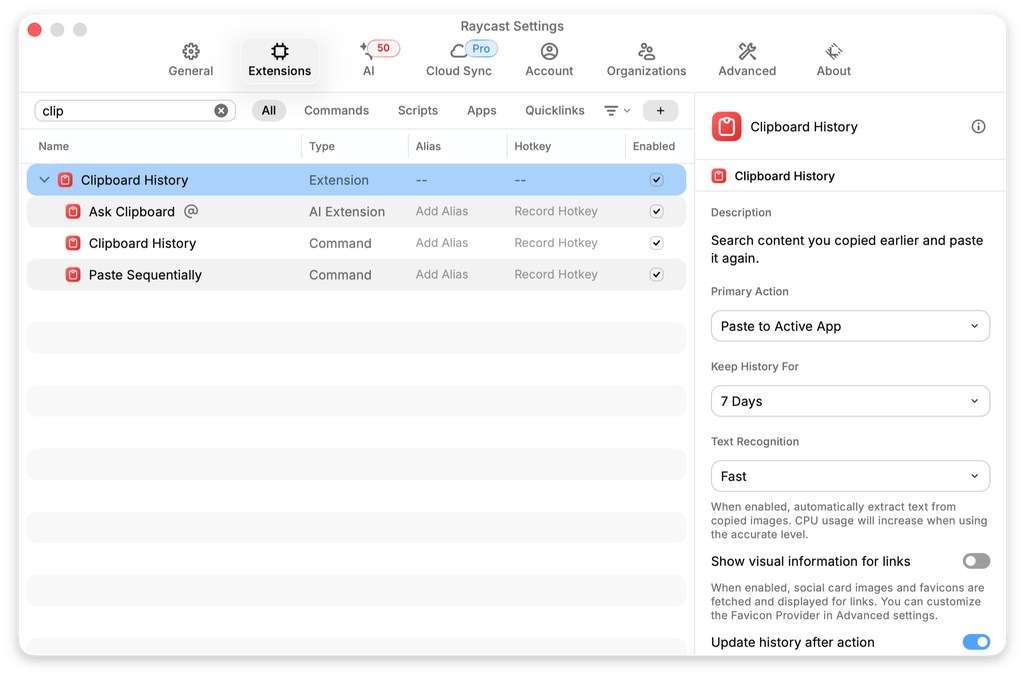The image size is (1024, 677).
Task: Turn off Update history after action
Action: coord(976,642)
